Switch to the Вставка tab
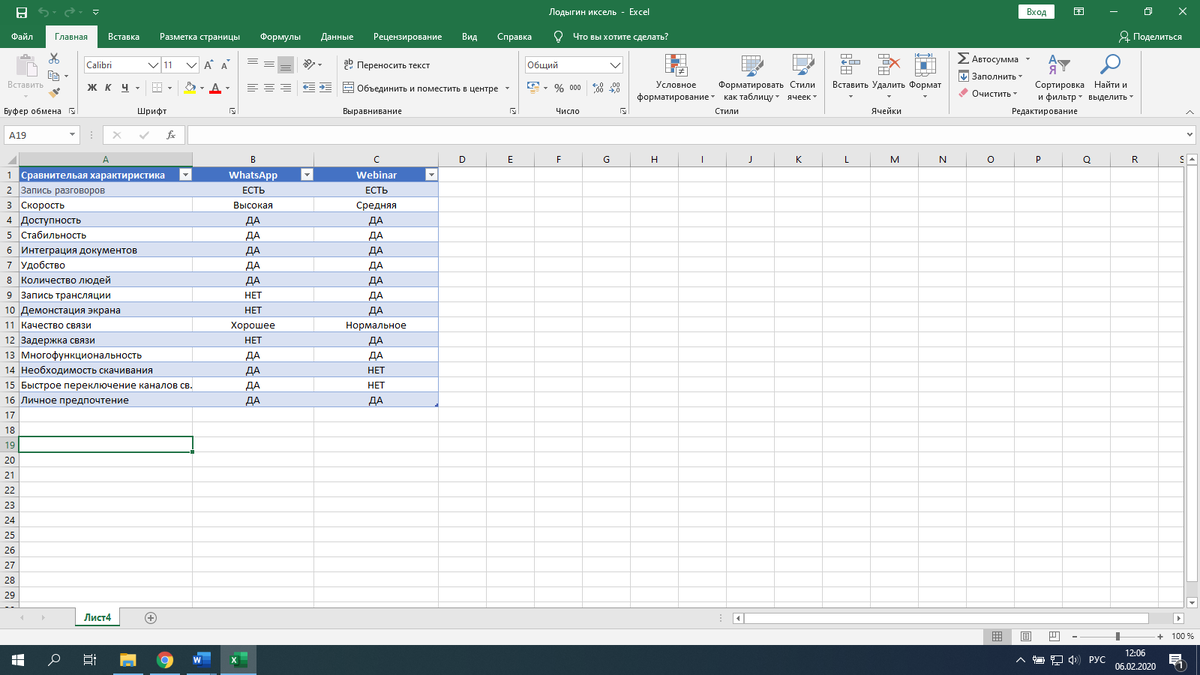This screenshot has height=675, width=1200. click(x=123, y=37)
